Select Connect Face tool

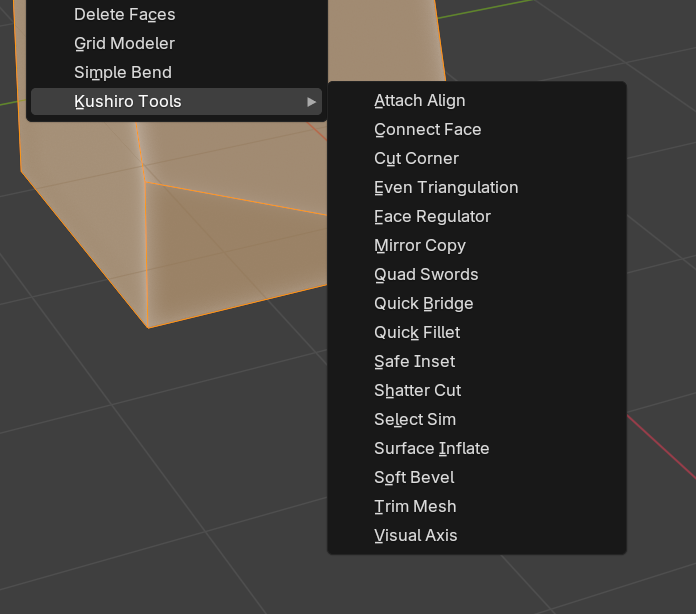(477, 130)
